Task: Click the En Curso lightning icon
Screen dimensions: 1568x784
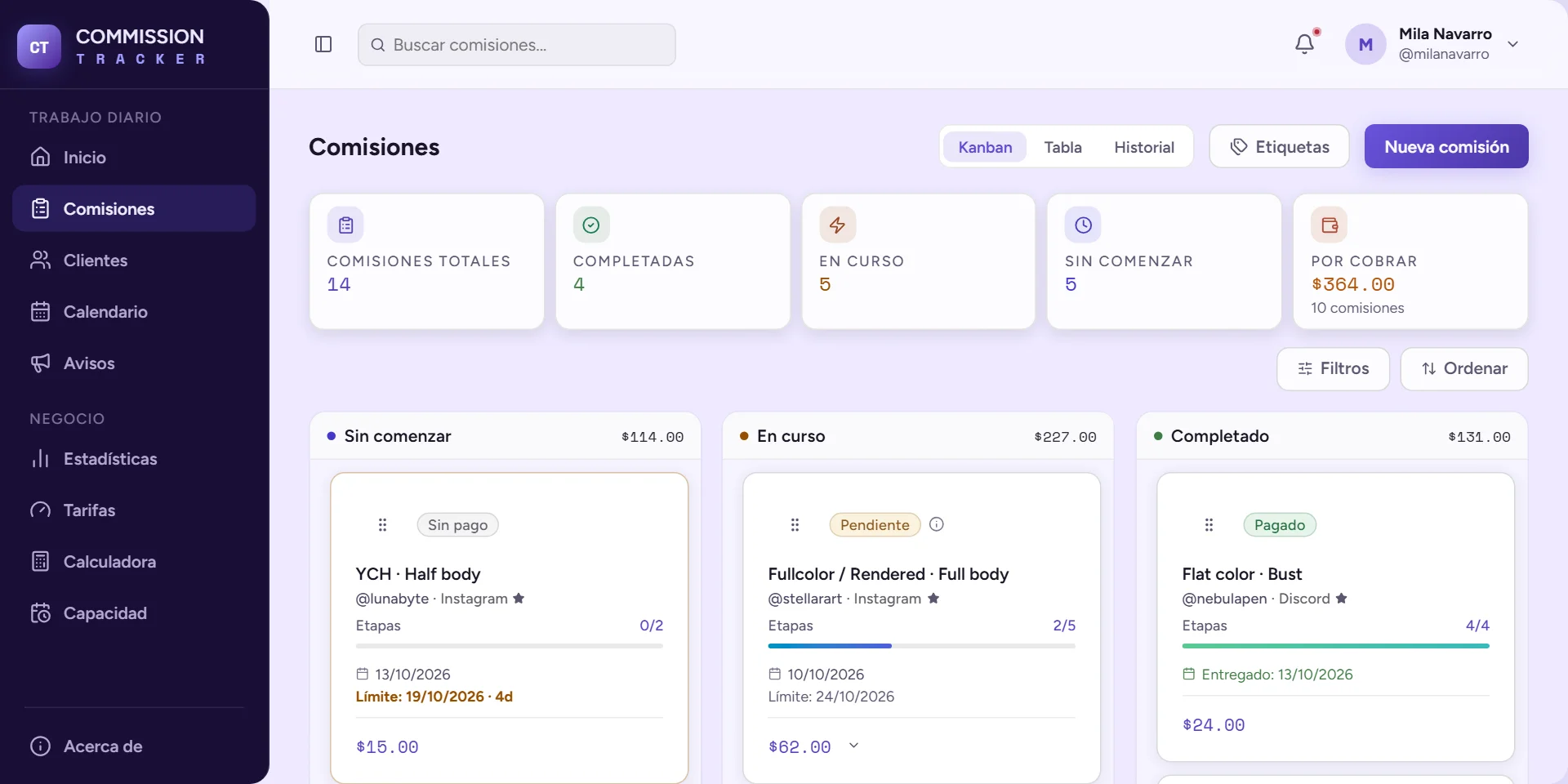Action: pos(837,225)
